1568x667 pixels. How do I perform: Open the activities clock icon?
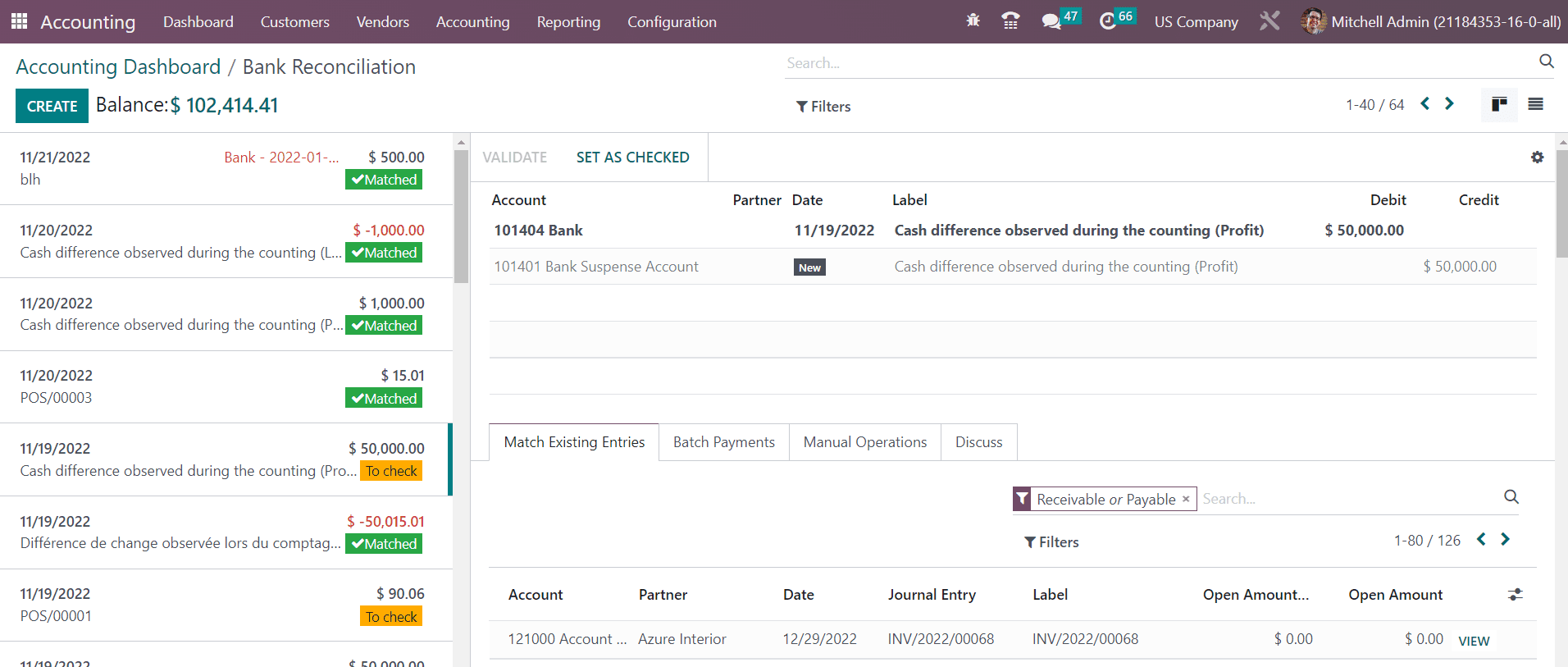[1108, 21]
